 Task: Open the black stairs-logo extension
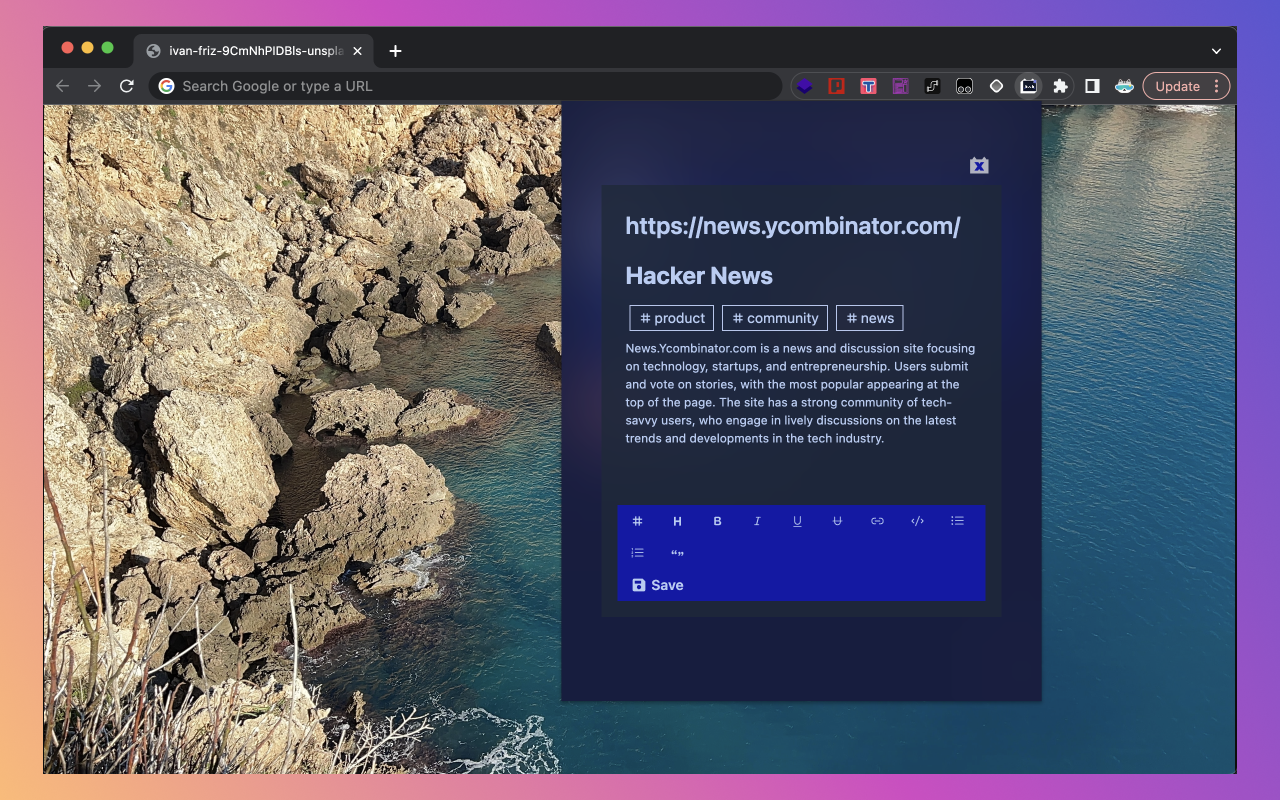tap(932, 86)
